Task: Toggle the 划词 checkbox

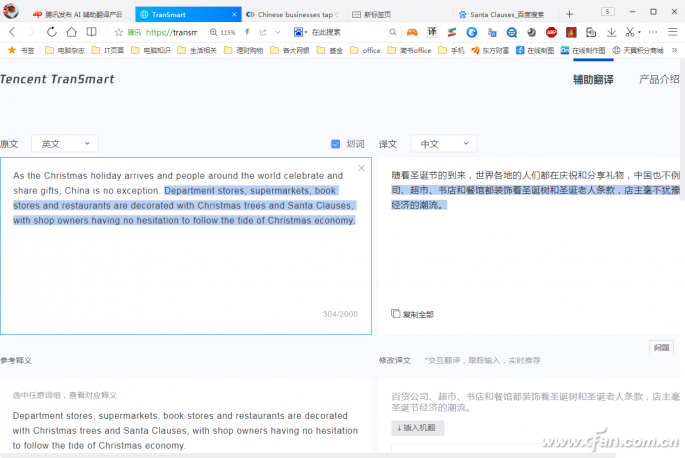Action: click(336, 144)
